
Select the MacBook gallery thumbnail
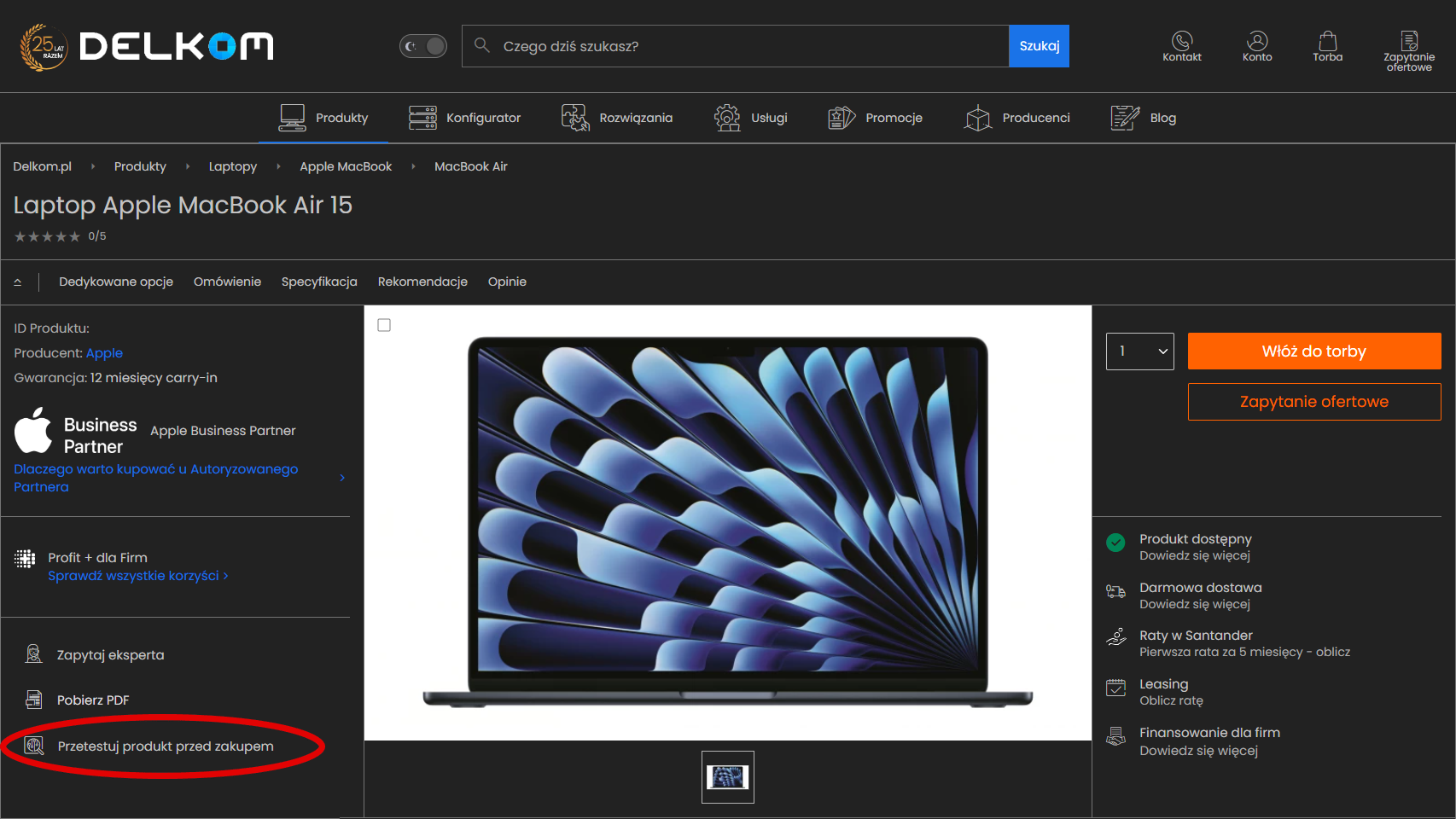coord(728,777)
